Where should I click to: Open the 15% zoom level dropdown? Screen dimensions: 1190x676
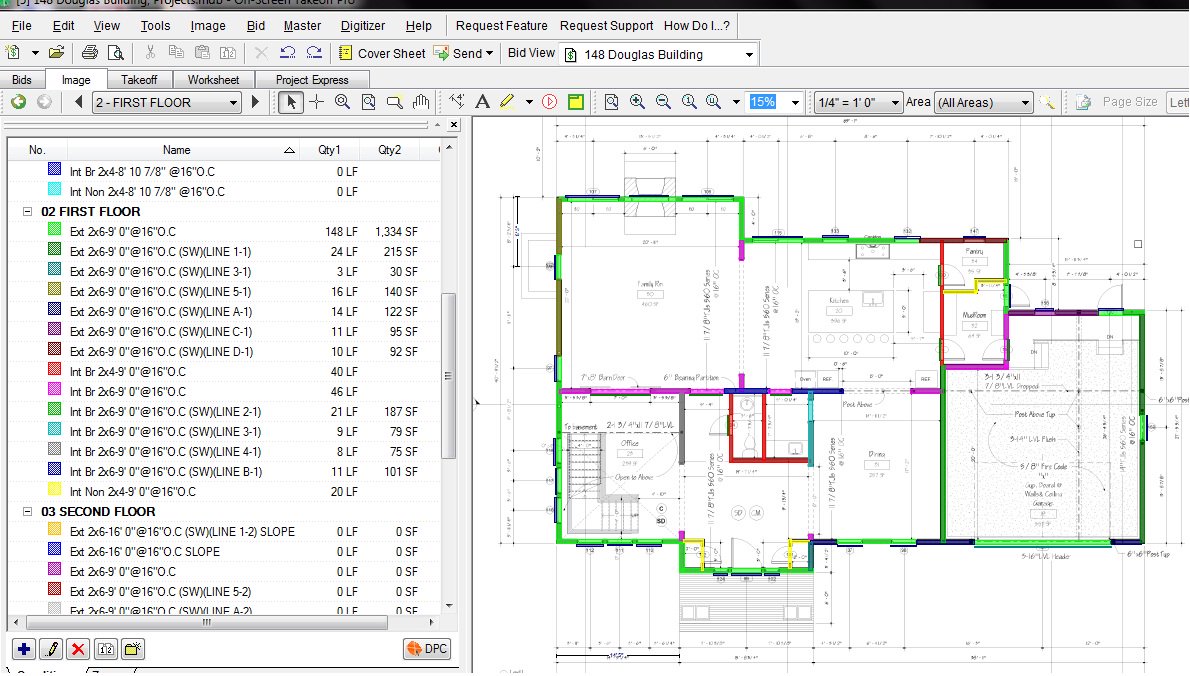pos(795,101)
